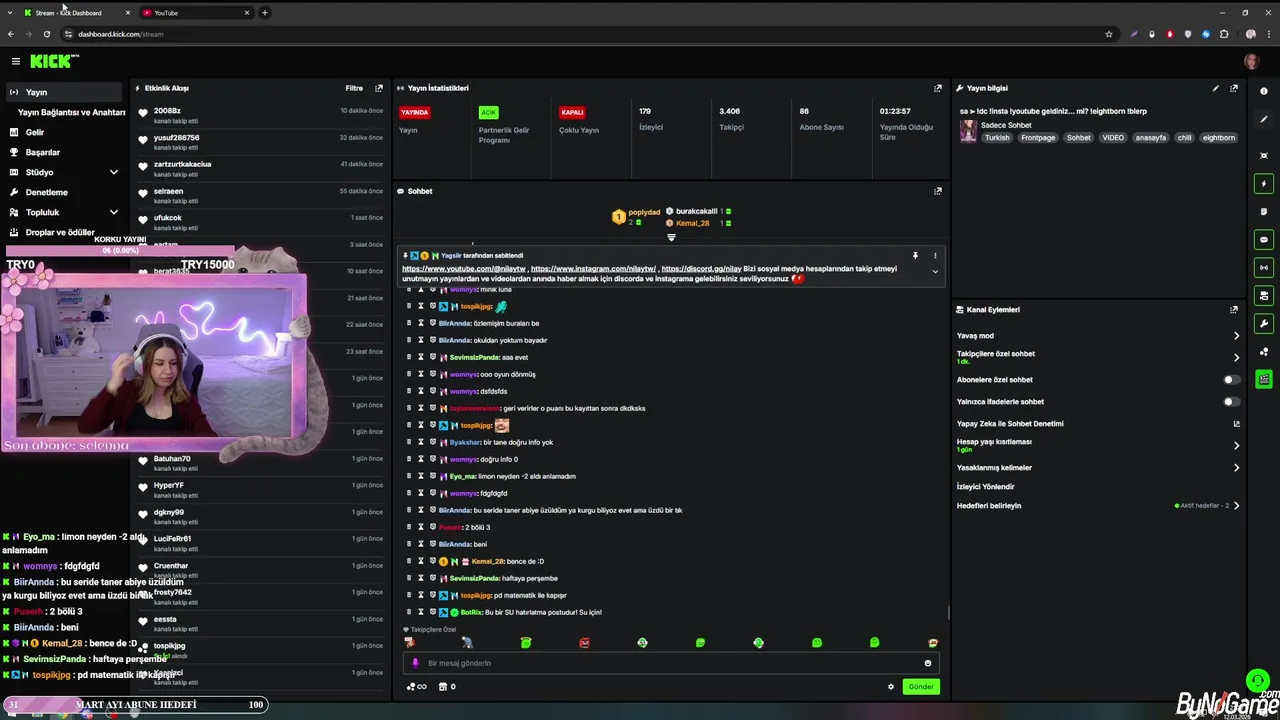Screen dimensions: 1280x720
Task: Open Yasaklanmış kelimeler settings
Action: [x=1236, y=468]
